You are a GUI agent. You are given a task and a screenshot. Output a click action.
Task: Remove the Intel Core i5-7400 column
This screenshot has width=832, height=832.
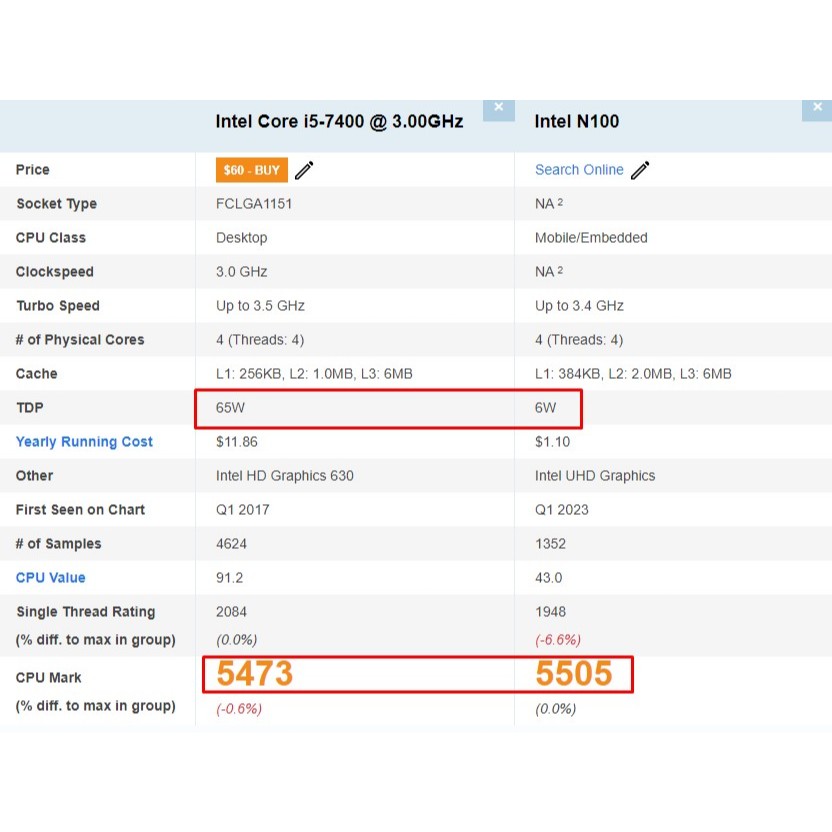click(x=498, y=109)
